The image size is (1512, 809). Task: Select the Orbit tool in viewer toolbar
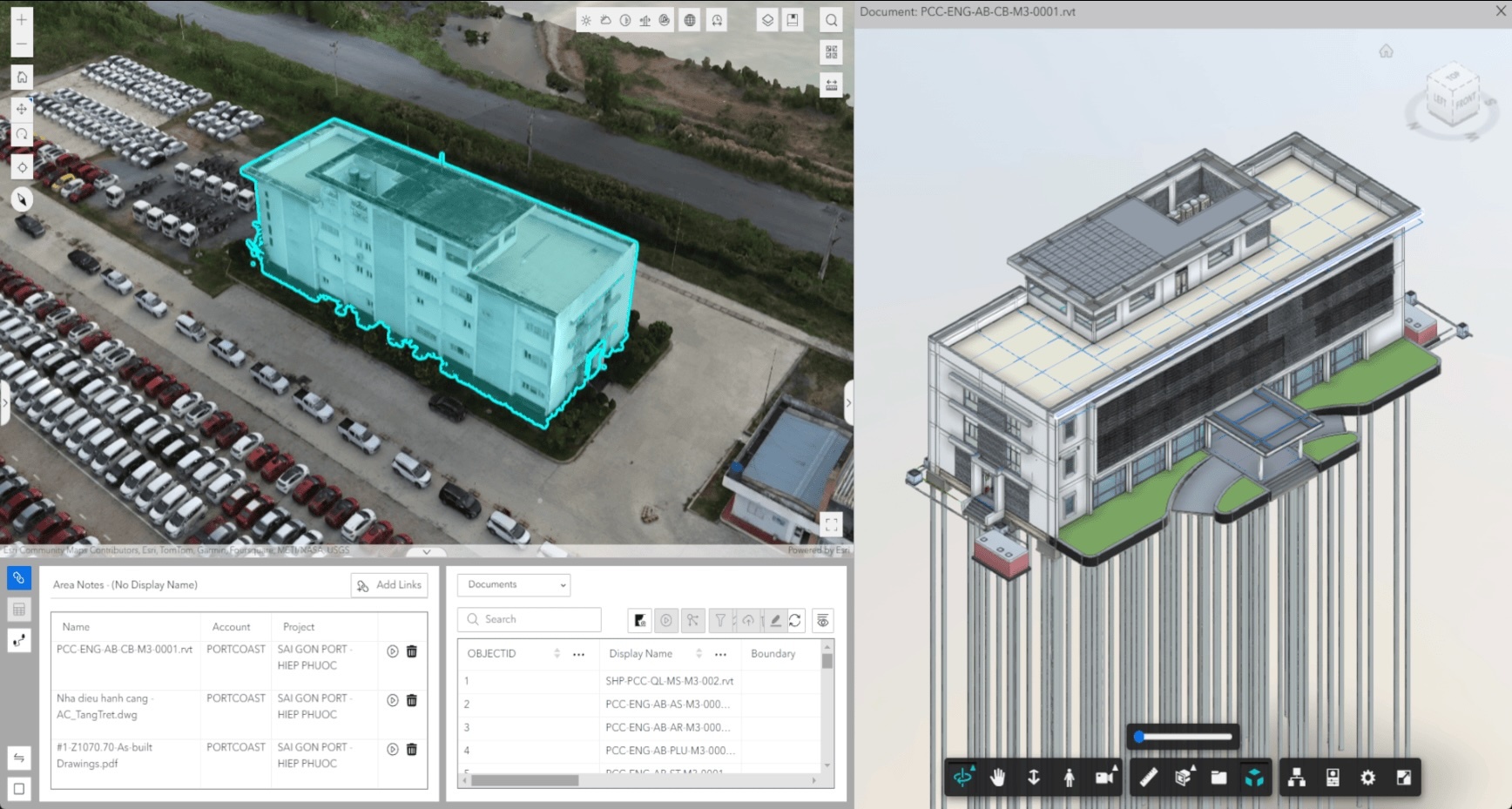[962, 778]
